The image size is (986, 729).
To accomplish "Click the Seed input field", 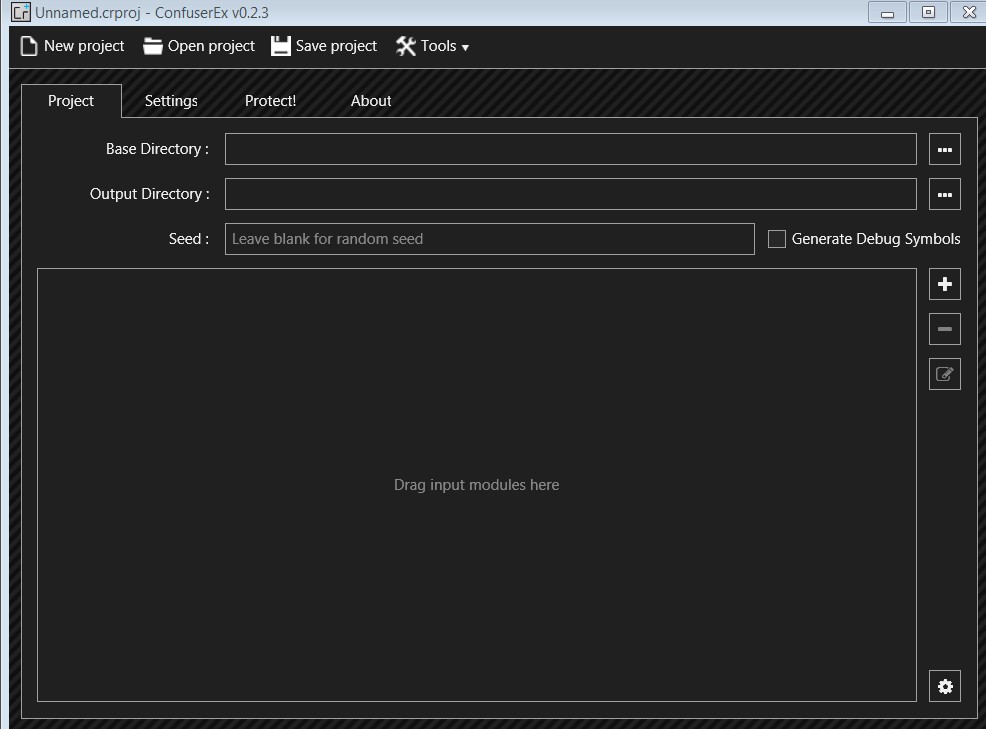I will click(x=490, y=239).
